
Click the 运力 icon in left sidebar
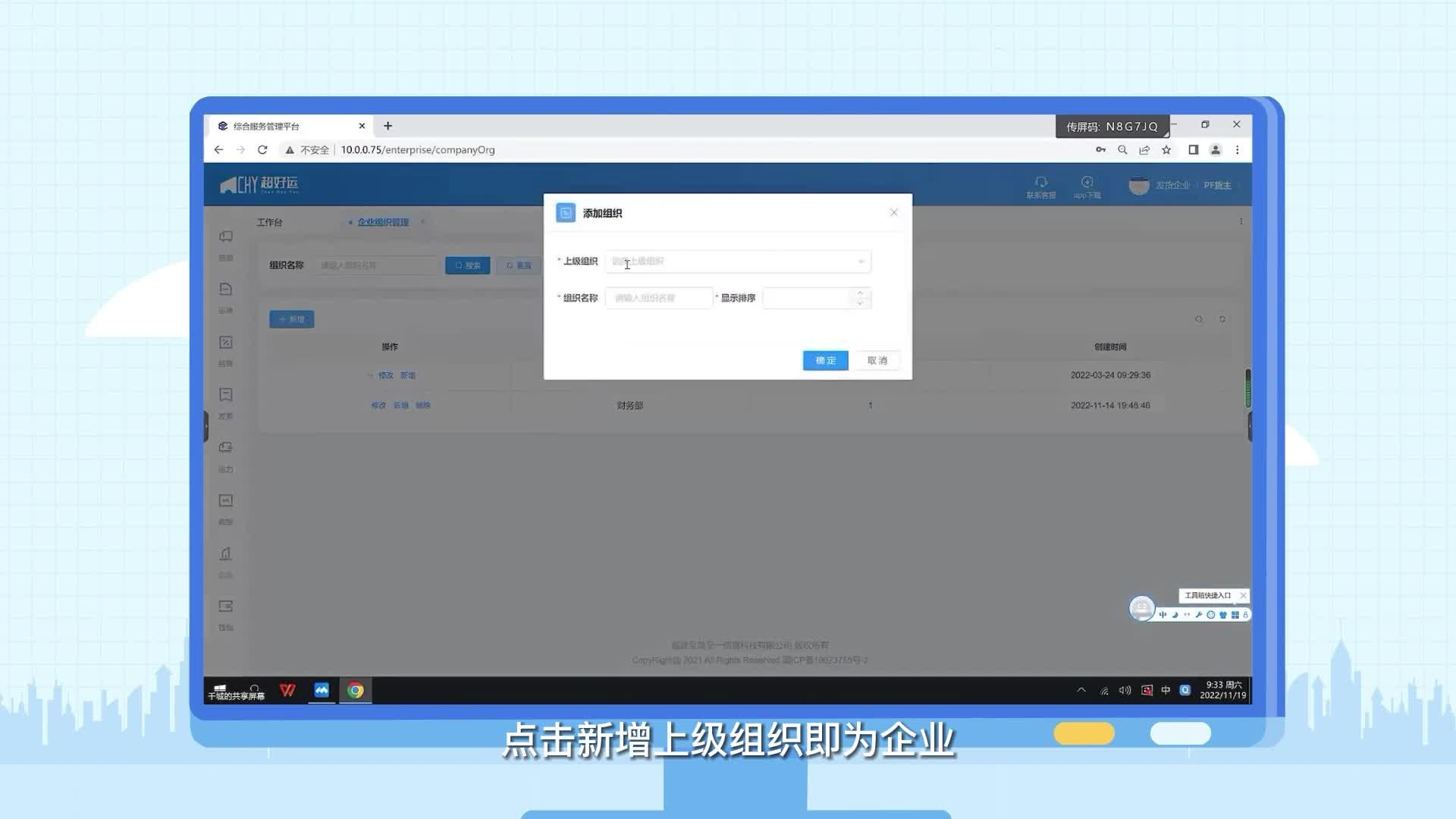(x=225, y=447)
